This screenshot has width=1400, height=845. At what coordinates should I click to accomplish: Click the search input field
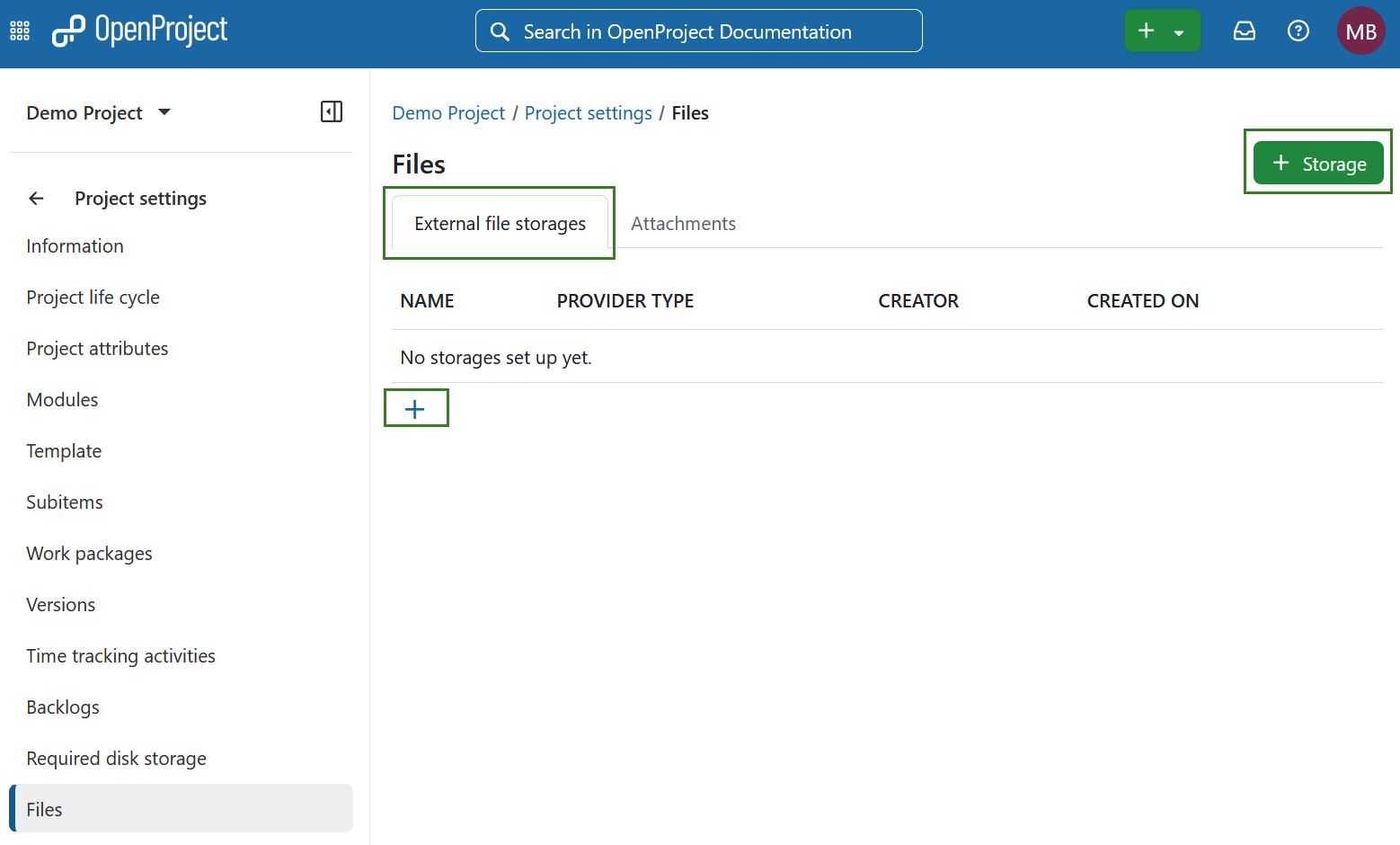[699, 31]
